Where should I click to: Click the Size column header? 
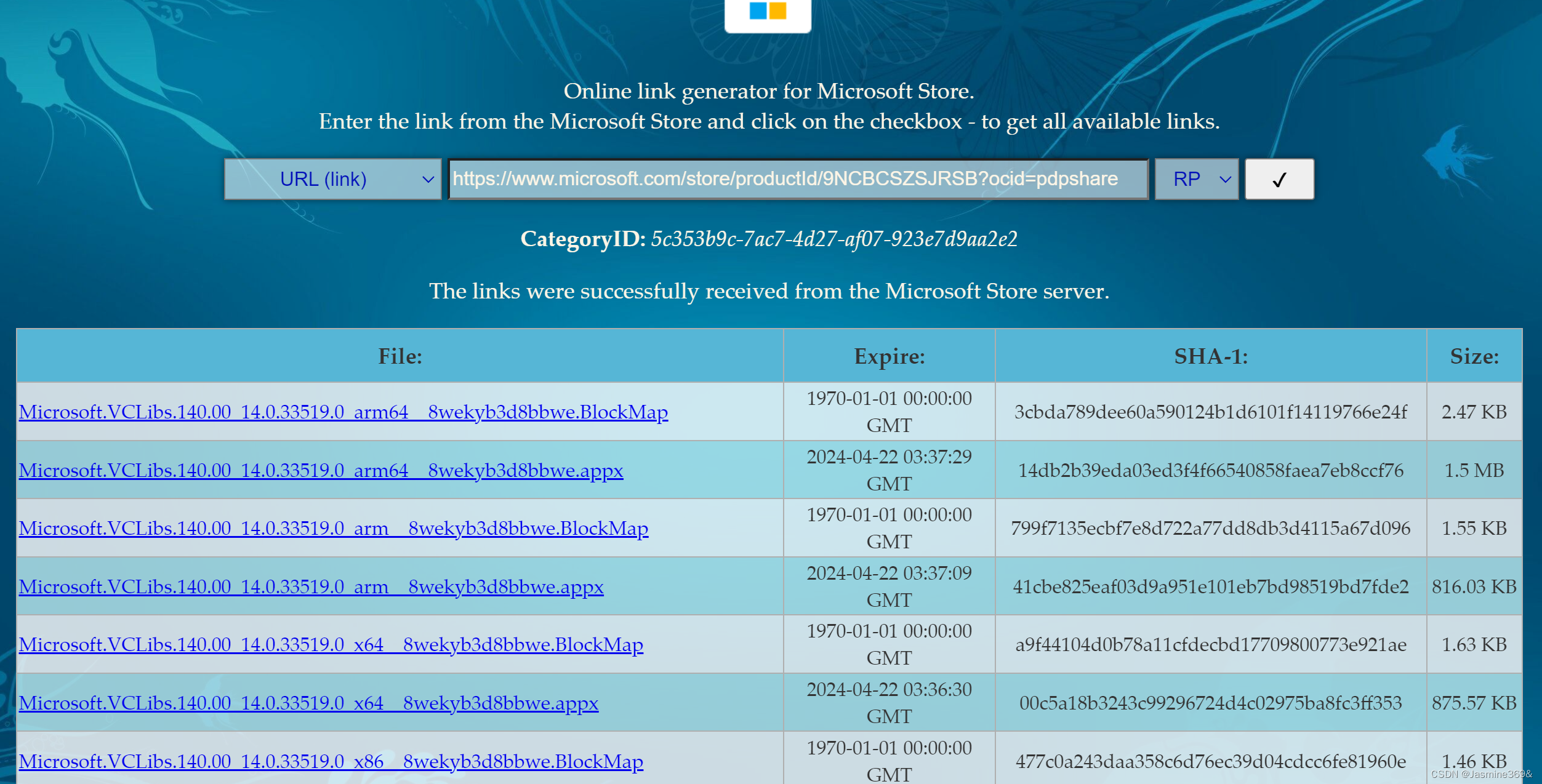[x=1474, y=356]
